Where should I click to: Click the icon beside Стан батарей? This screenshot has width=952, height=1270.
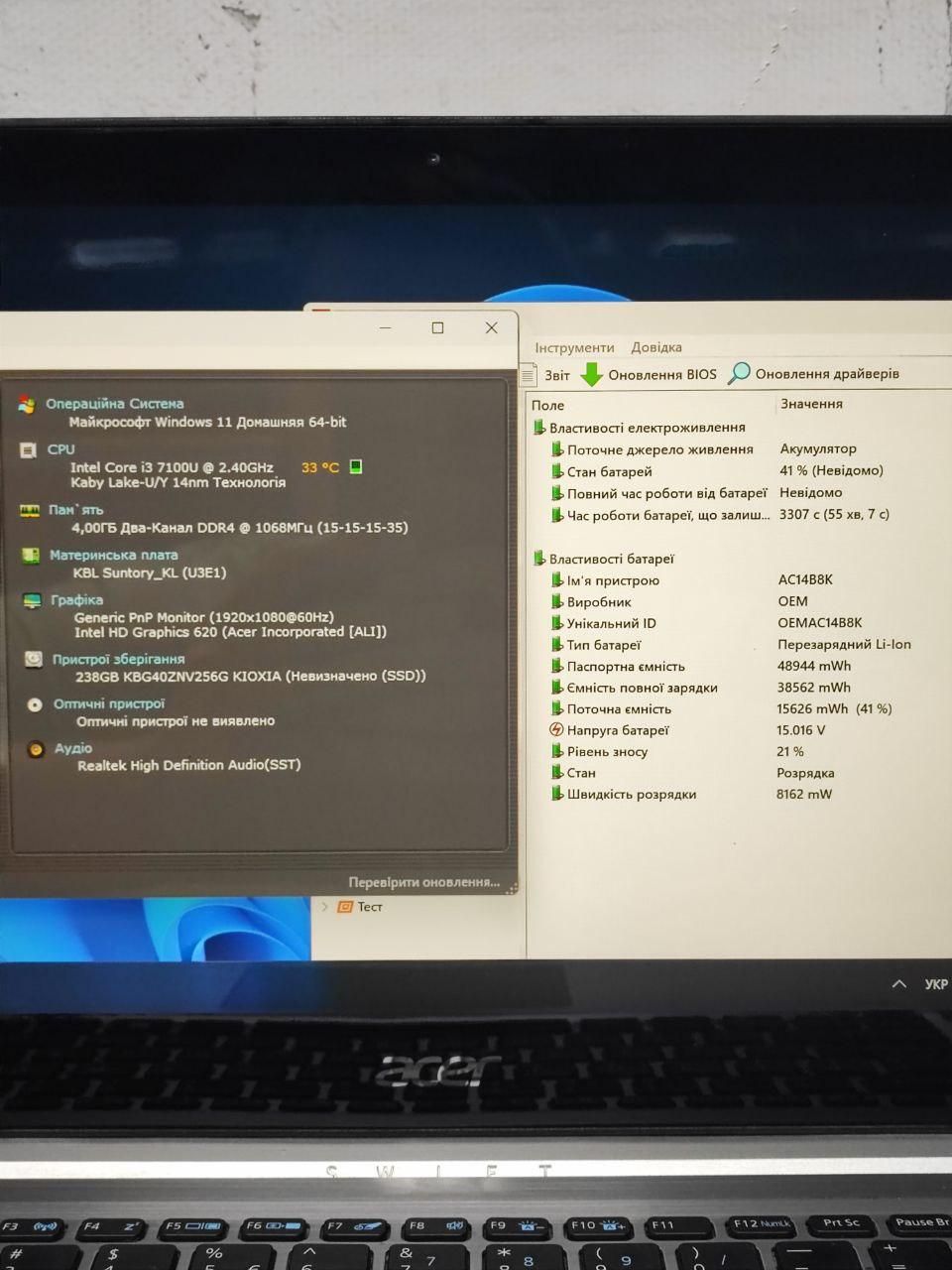pyautogui.click(x=556, y=471)
